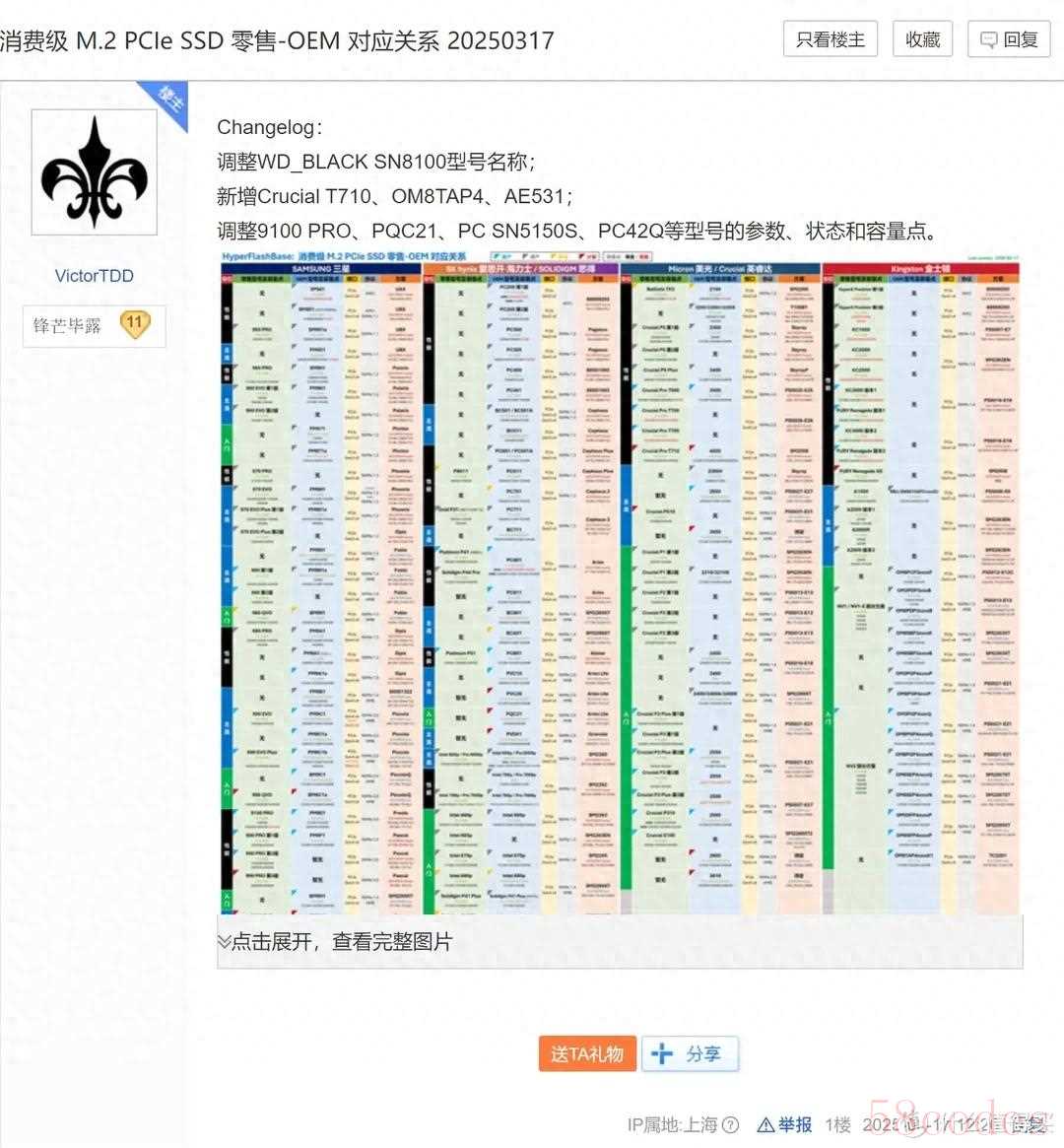Click the 举报 report link
The image size is (1064, 1148).
pyautogui.click(x=784, y=1124)
